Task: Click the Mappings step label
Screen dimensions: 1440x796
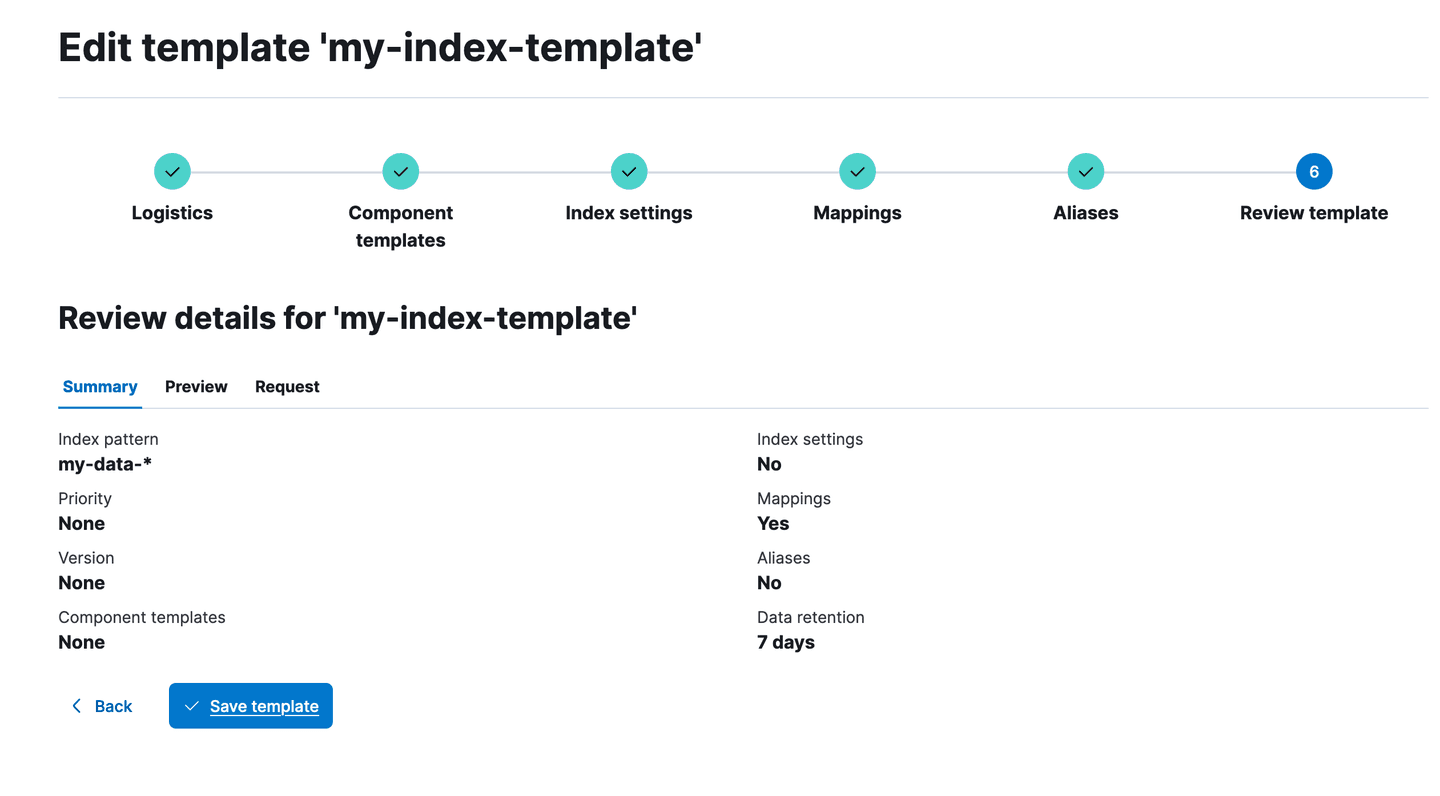Action: (x=857, y=213)
